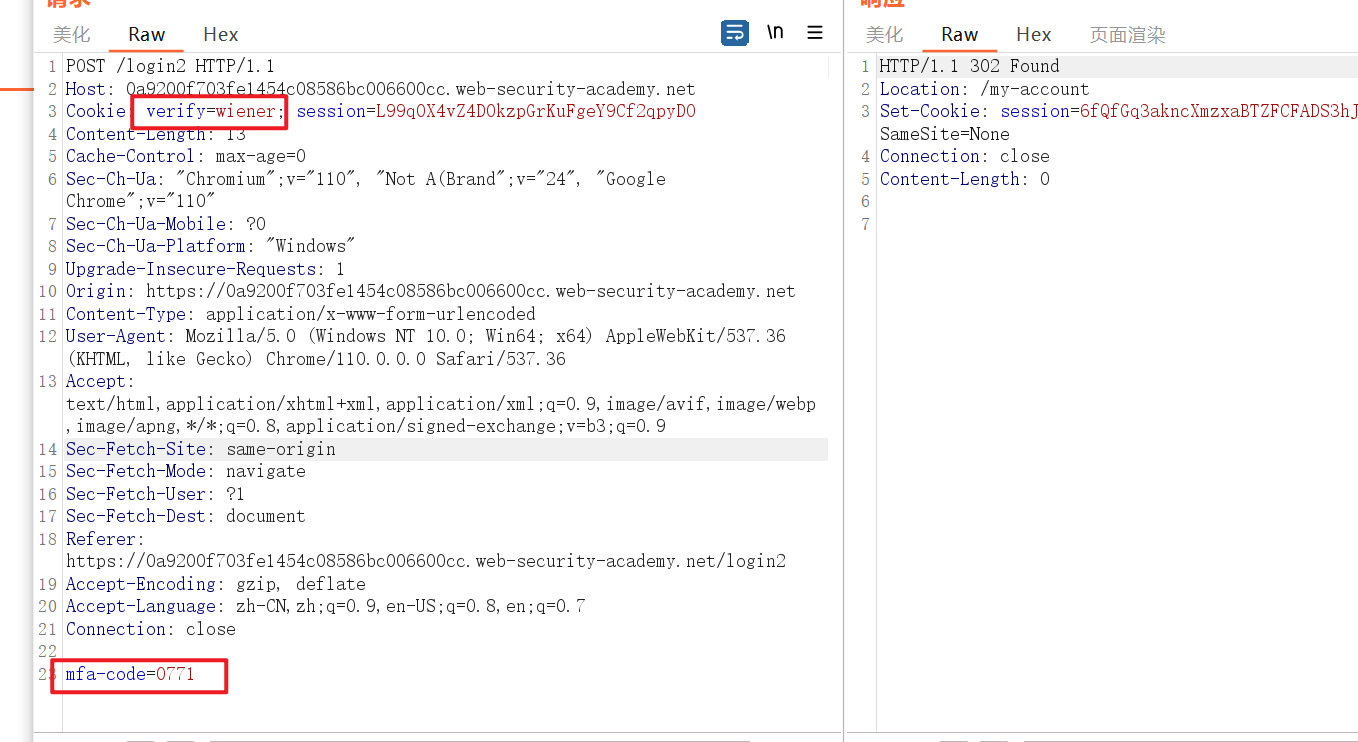Screen dimensions: 1358x742
Task: Click Accept-Encoding: gzip, deflate line
Action: click(216, 584)
